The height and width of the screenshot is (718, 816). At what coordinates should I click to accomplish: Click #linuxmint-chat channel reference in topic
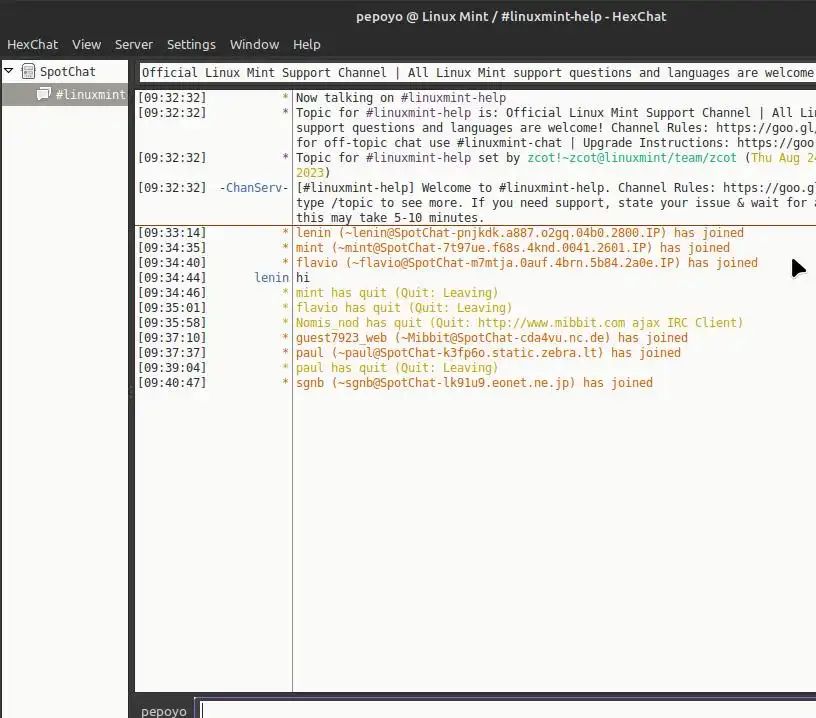tap(509, 143)
